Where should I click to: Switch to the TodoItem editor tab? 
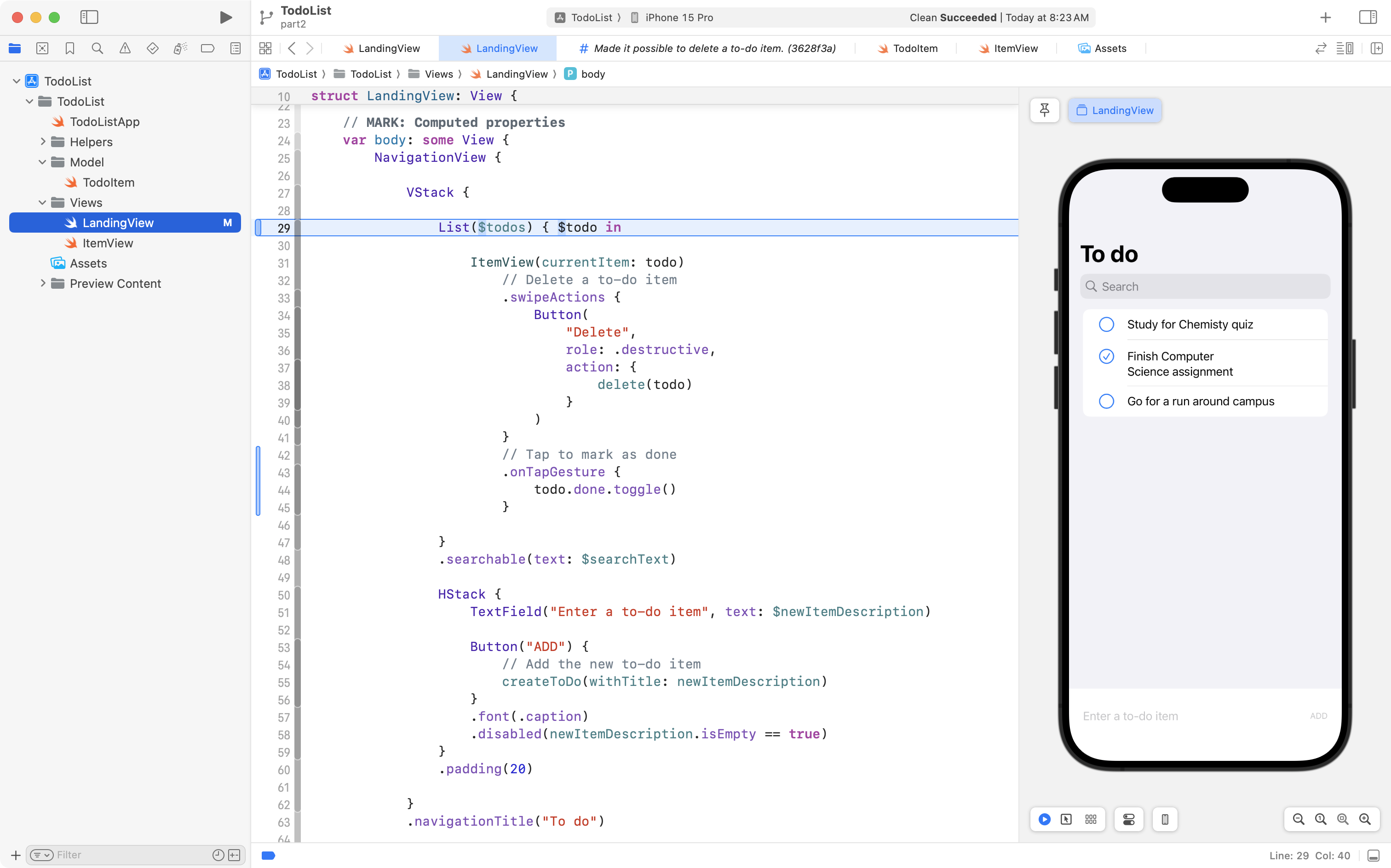pyautogui.click(x=908, y=48)
